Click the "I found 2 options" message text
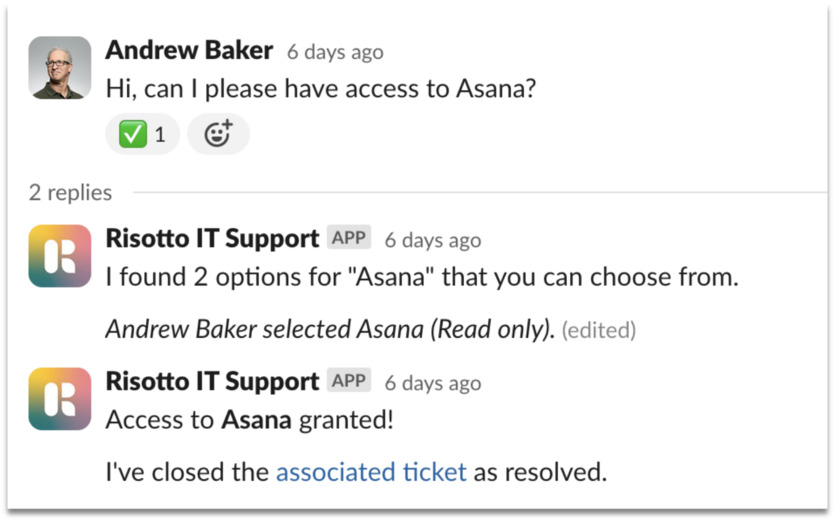The width and height of the screenshot is (840, 526). (x=422, y=277)
